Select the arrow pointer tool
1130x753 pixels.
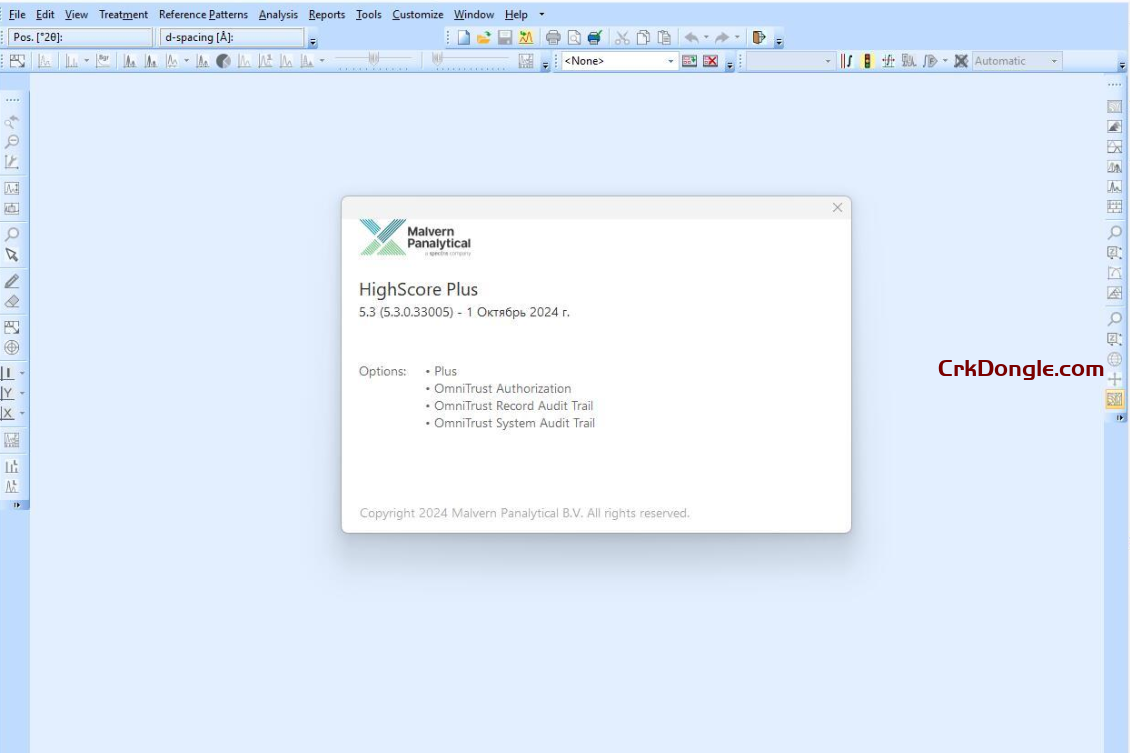coord(12,255)
